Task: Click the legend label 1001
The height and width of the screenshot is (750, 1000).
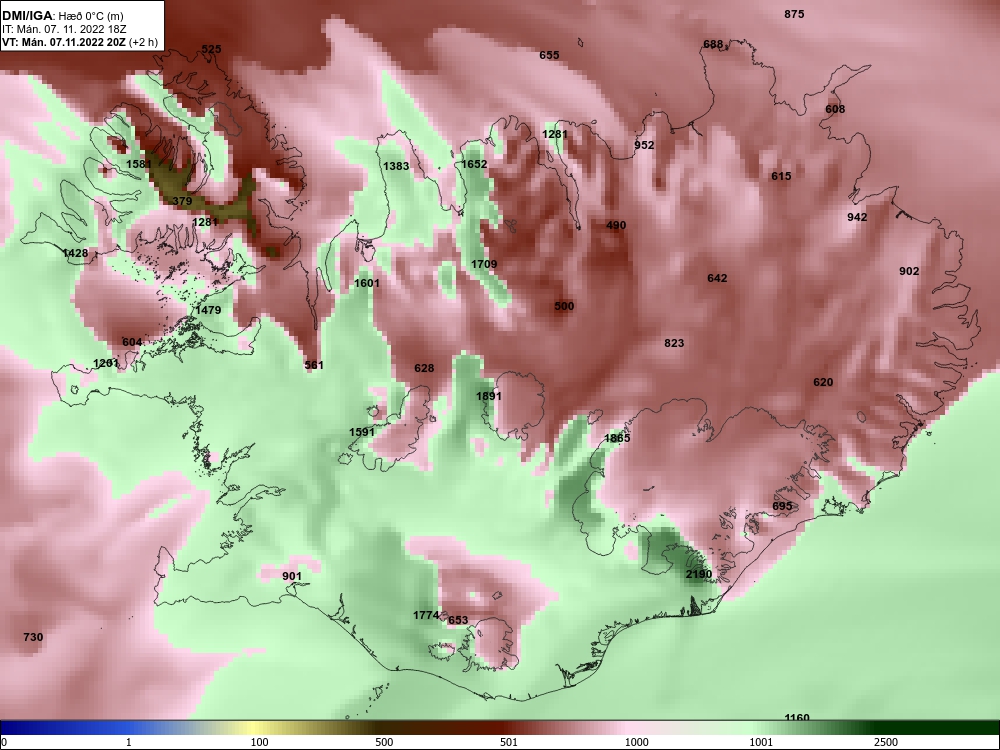Action: [x=761, y=742]
